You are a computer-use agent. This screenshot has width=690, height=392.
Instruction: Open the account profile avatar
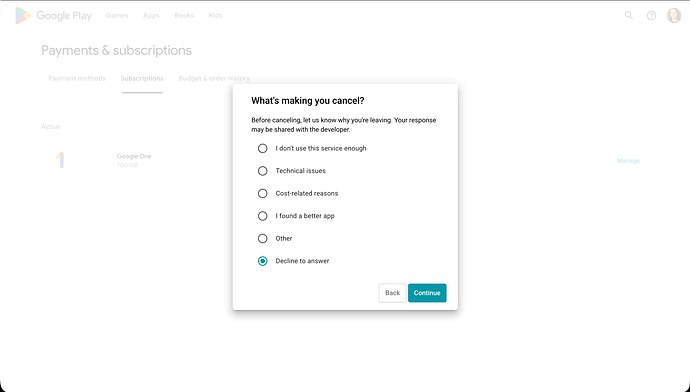(x=674, y=15)
